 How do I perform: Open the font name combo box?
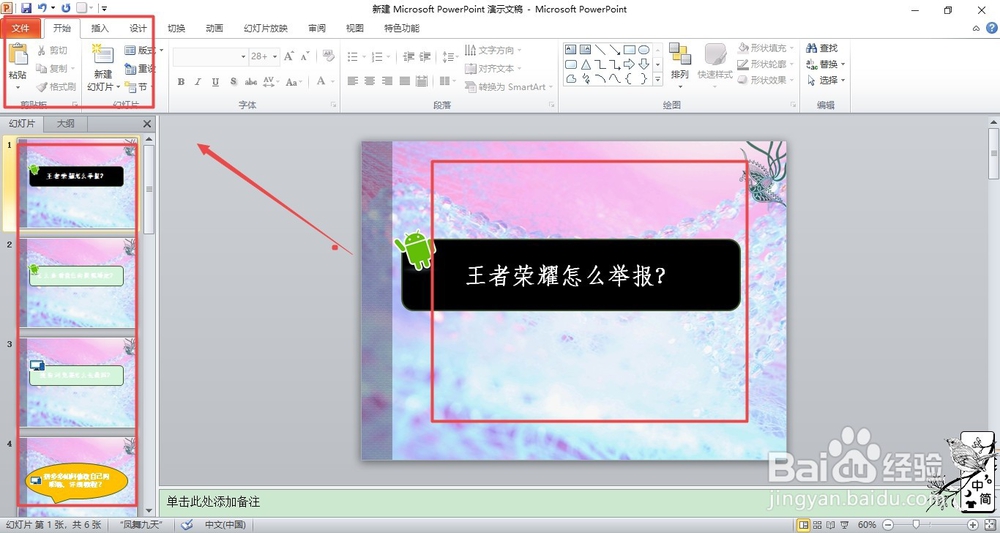point(210,57)
